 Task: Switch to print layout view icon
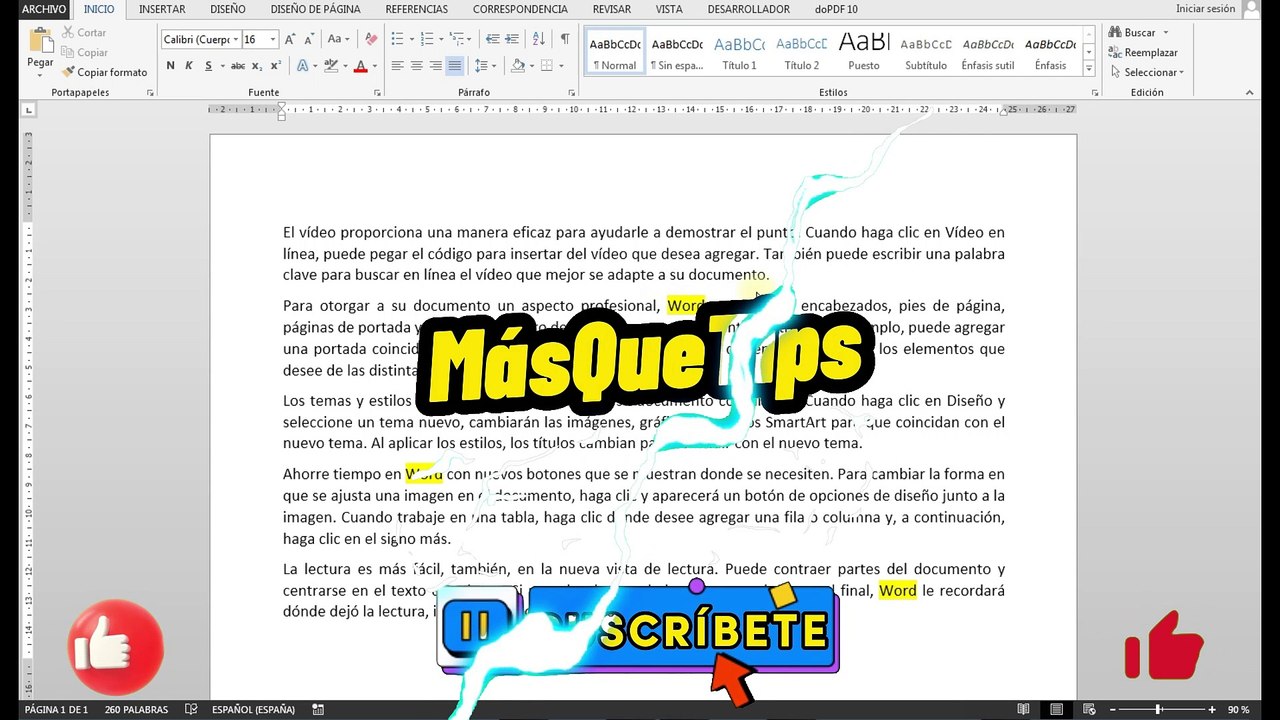tap(1056, 710)
